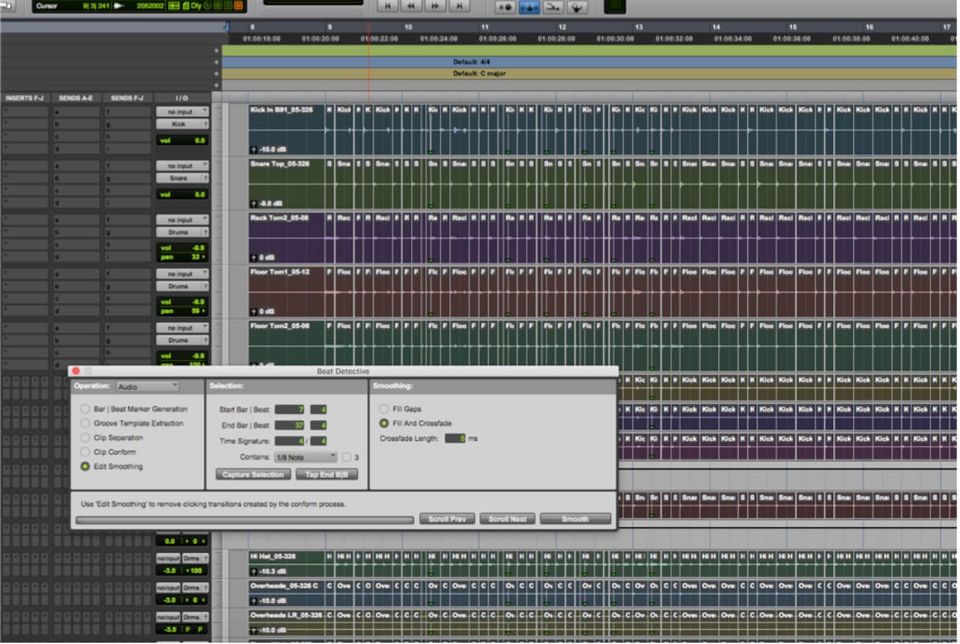Viewport: 960px width, 644px height.
Task: Click the volume icon on Hi Hat clip
Action: tap(253, 571)
